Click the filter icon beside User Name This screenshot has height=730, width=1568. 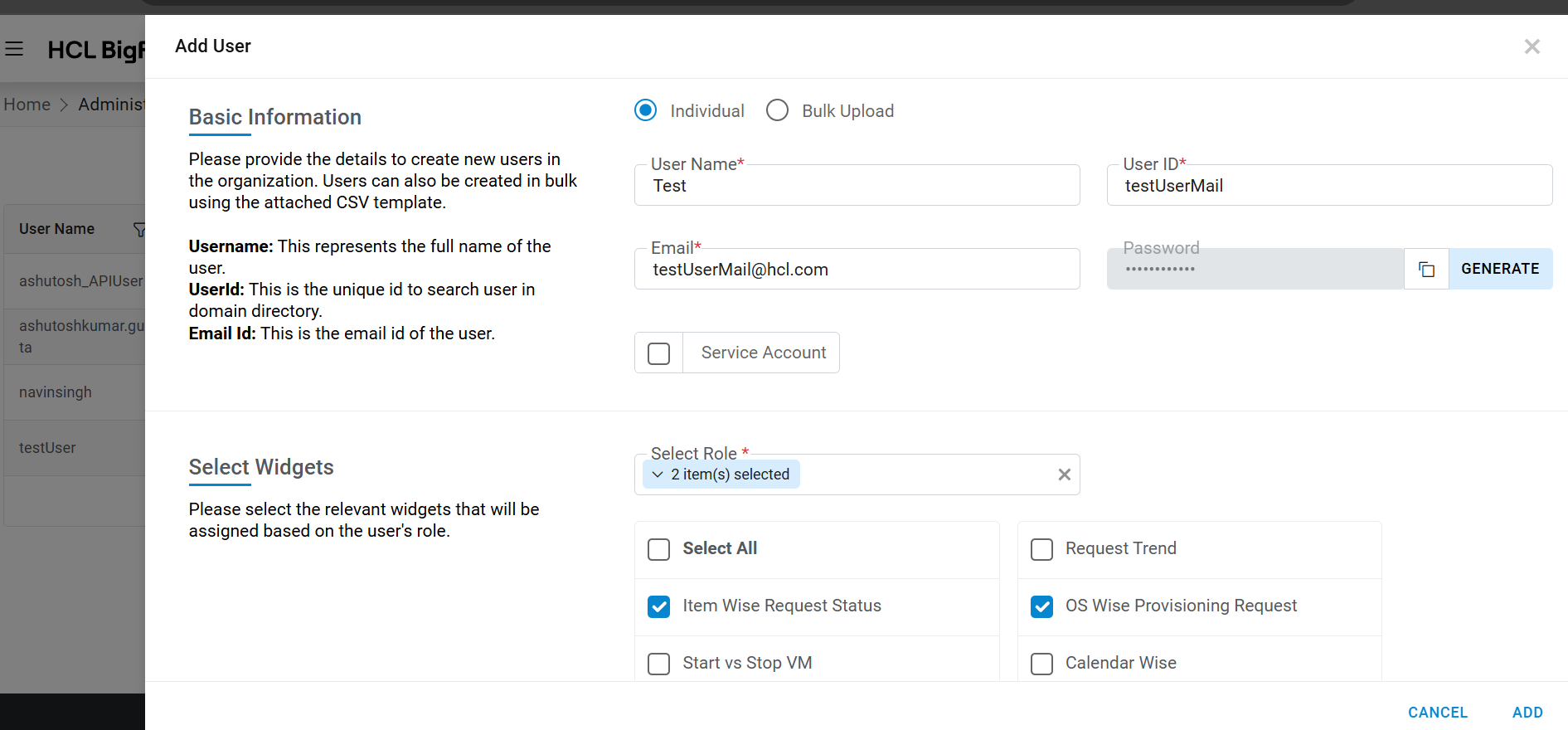coord(138,229)
